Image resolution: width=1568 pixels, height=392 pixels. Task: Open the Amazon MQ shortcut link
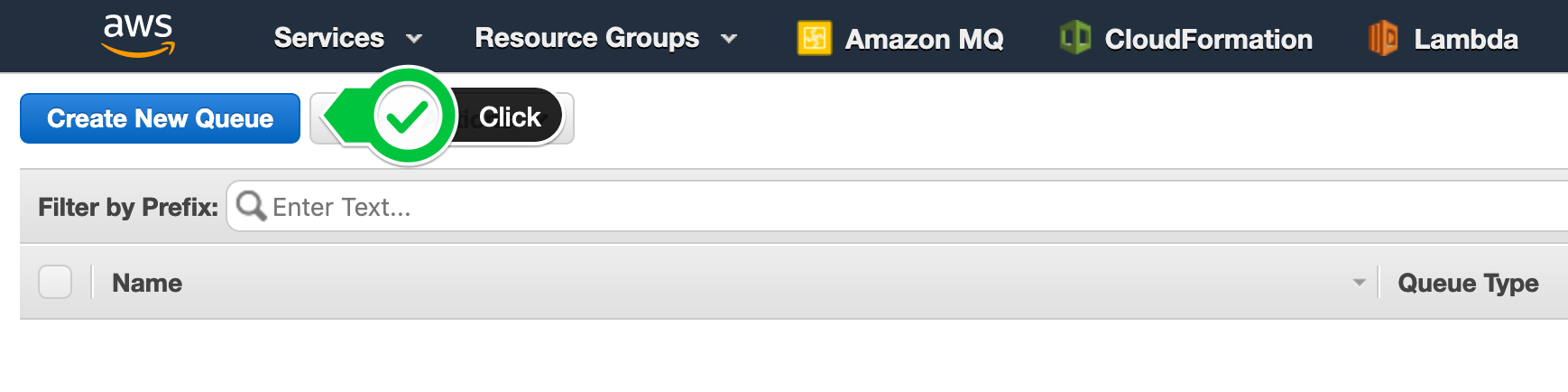point(900,39)
